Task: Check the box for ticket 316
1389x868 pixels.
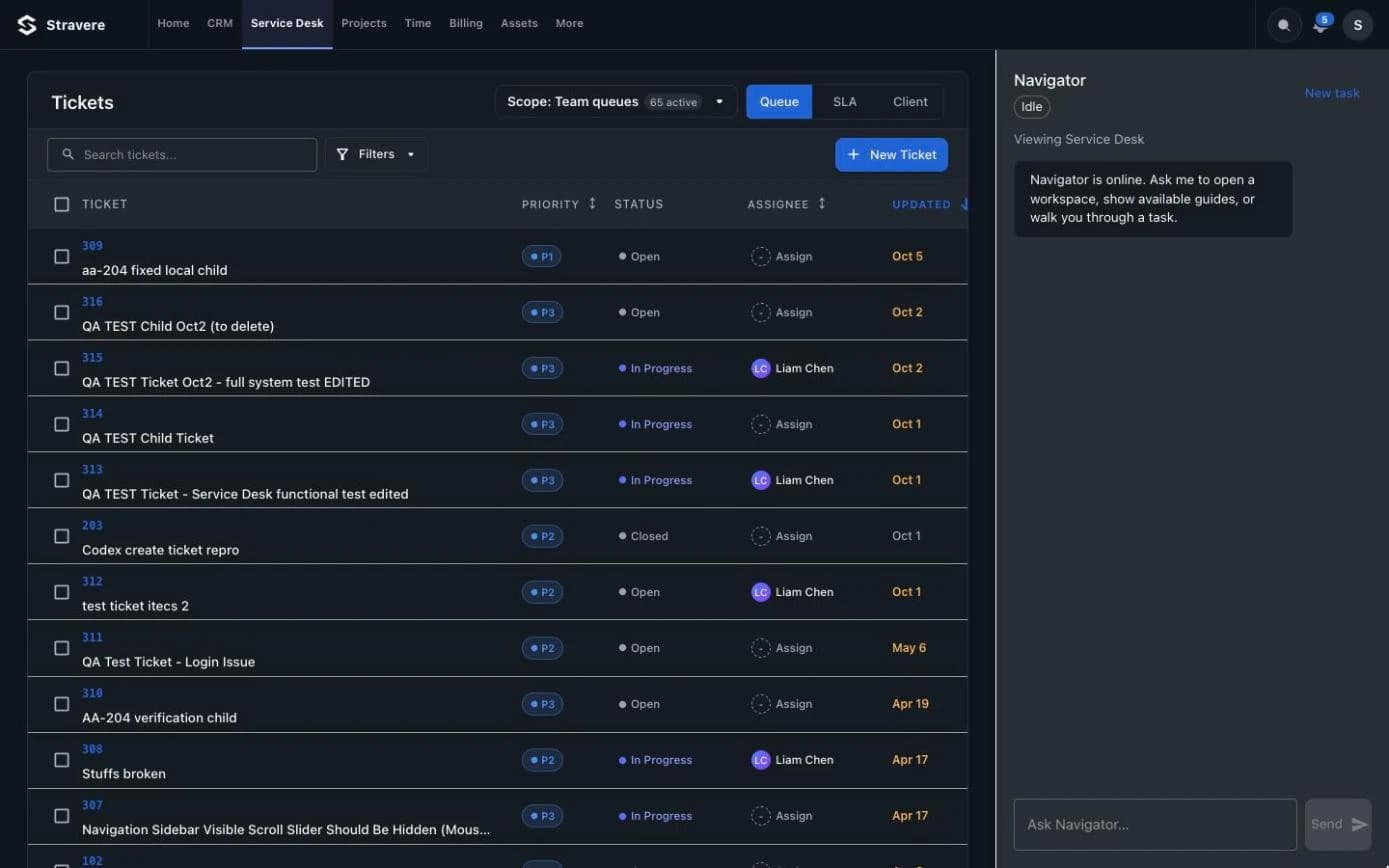Action: coord(61,312)
